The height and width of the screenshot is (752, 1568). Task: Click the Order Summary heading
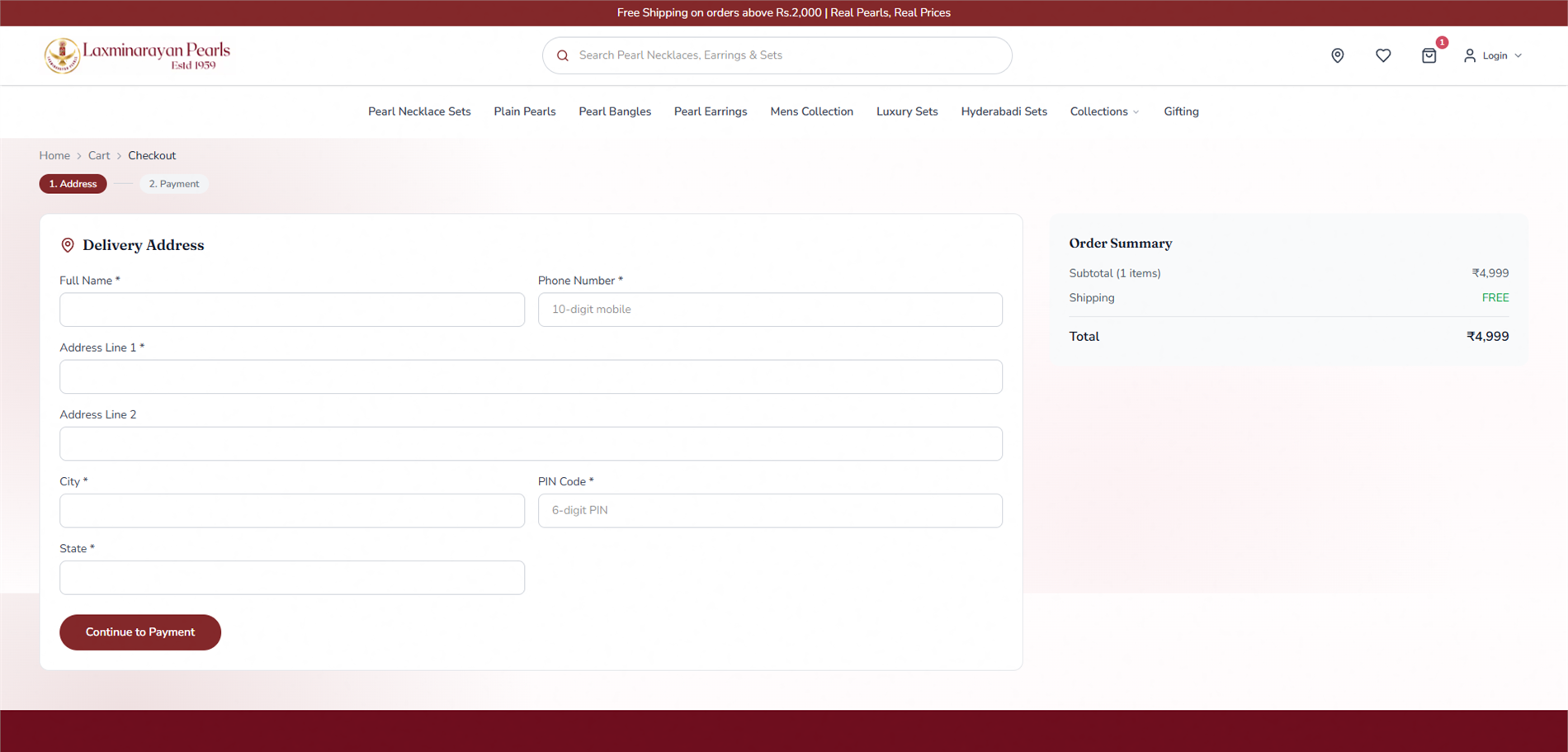(1121, 244)
